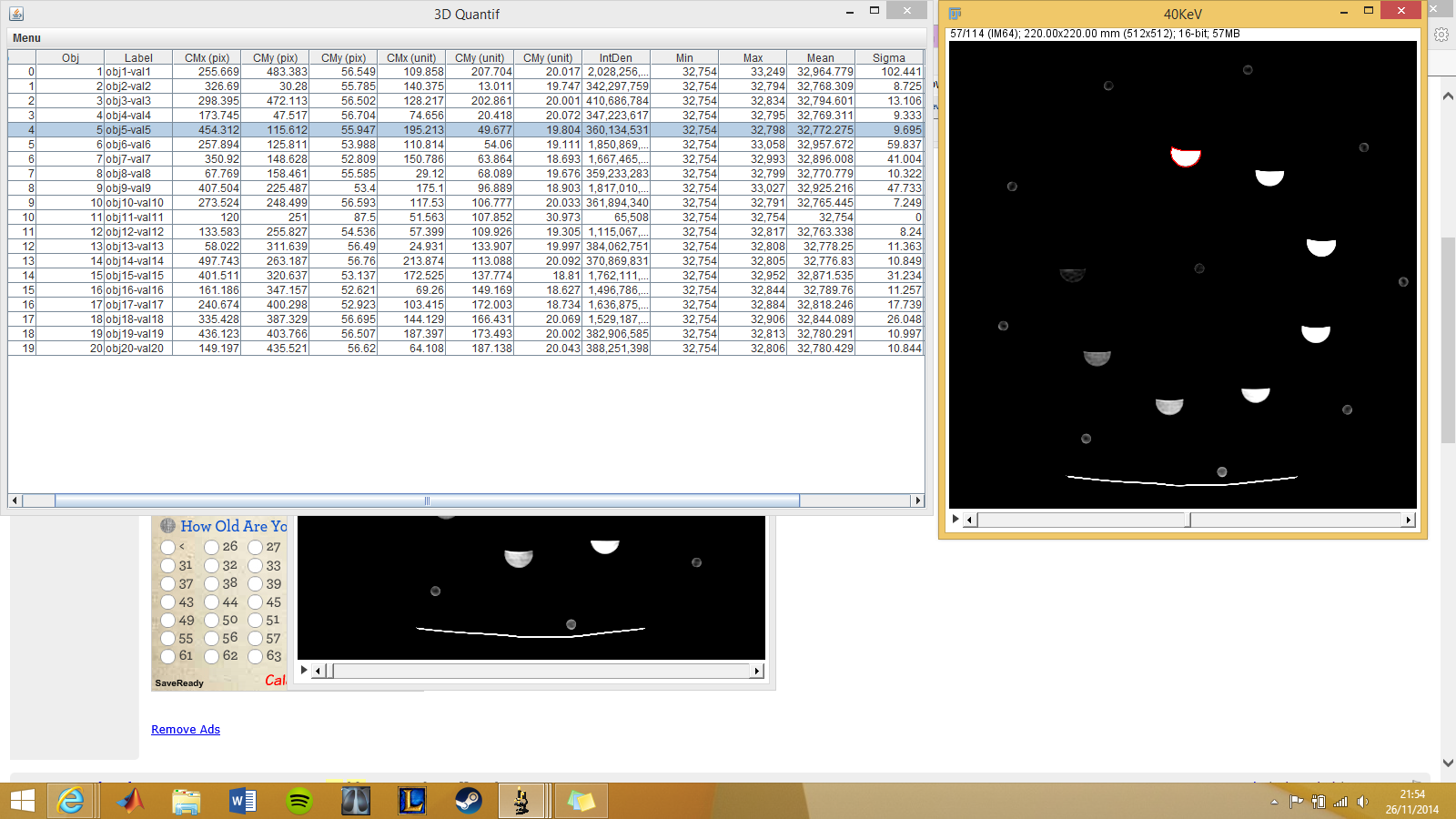The width and height of the screenshot is (1456, 819).
Task: Click the ImageJ microscope taskbar icon
Action: tap(522, 801)
